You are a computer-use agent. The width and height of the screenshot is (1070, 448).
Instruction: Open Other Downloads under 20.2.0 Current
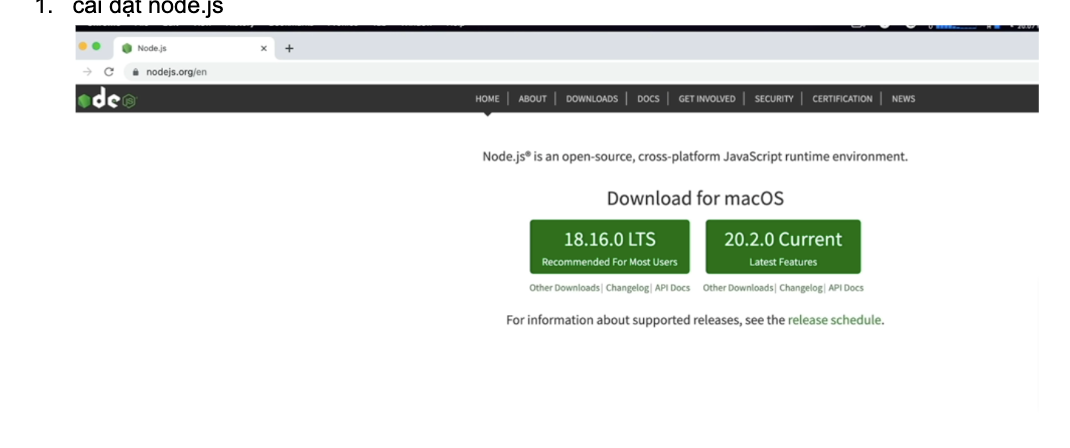[x=738, y=288]
